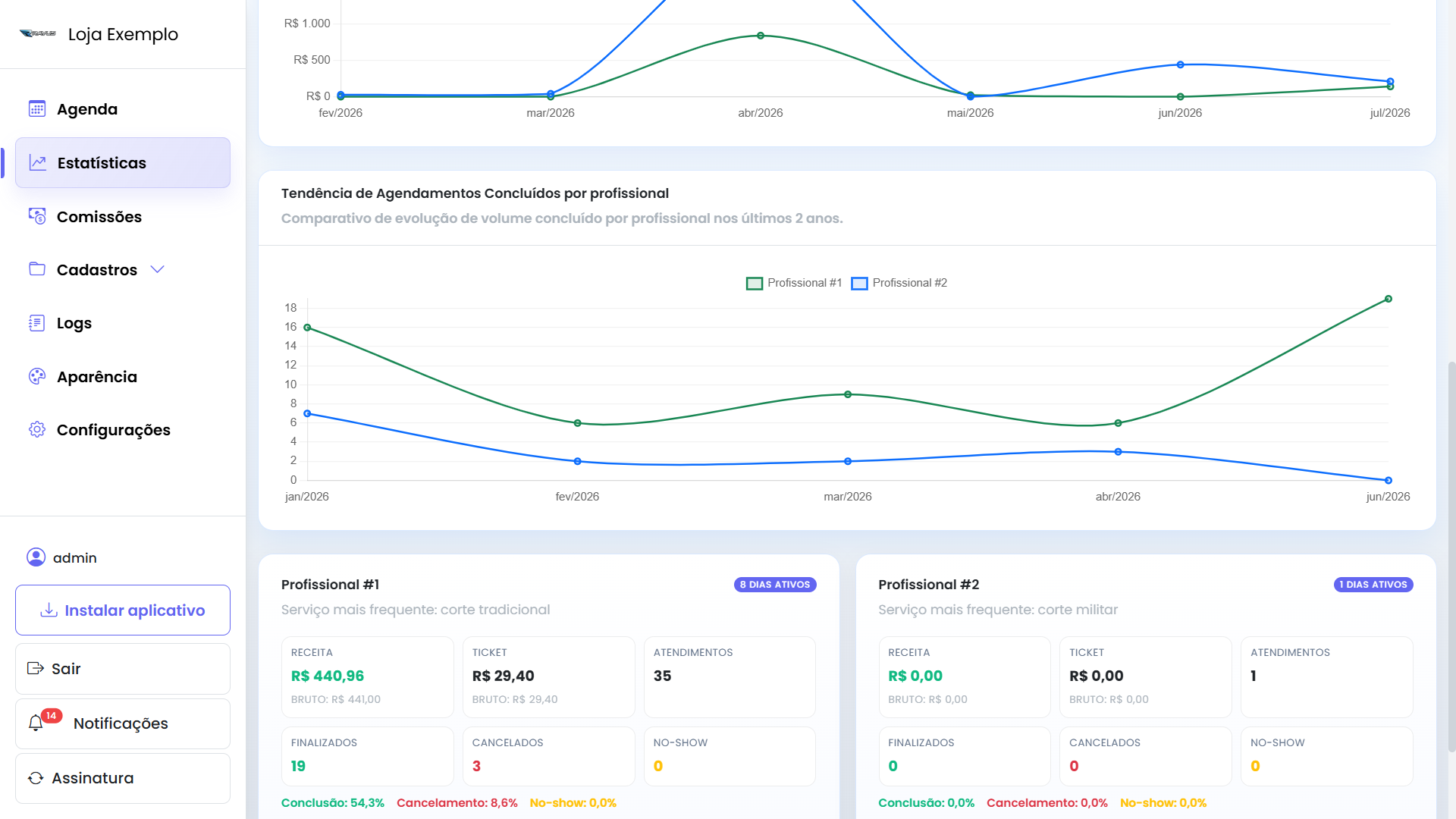Click 'Tendência de Agendamentos Concluídos por profissional' title
Image resolution: width=1456 pixels, height=819 pixels.
[x=475, y=193]
